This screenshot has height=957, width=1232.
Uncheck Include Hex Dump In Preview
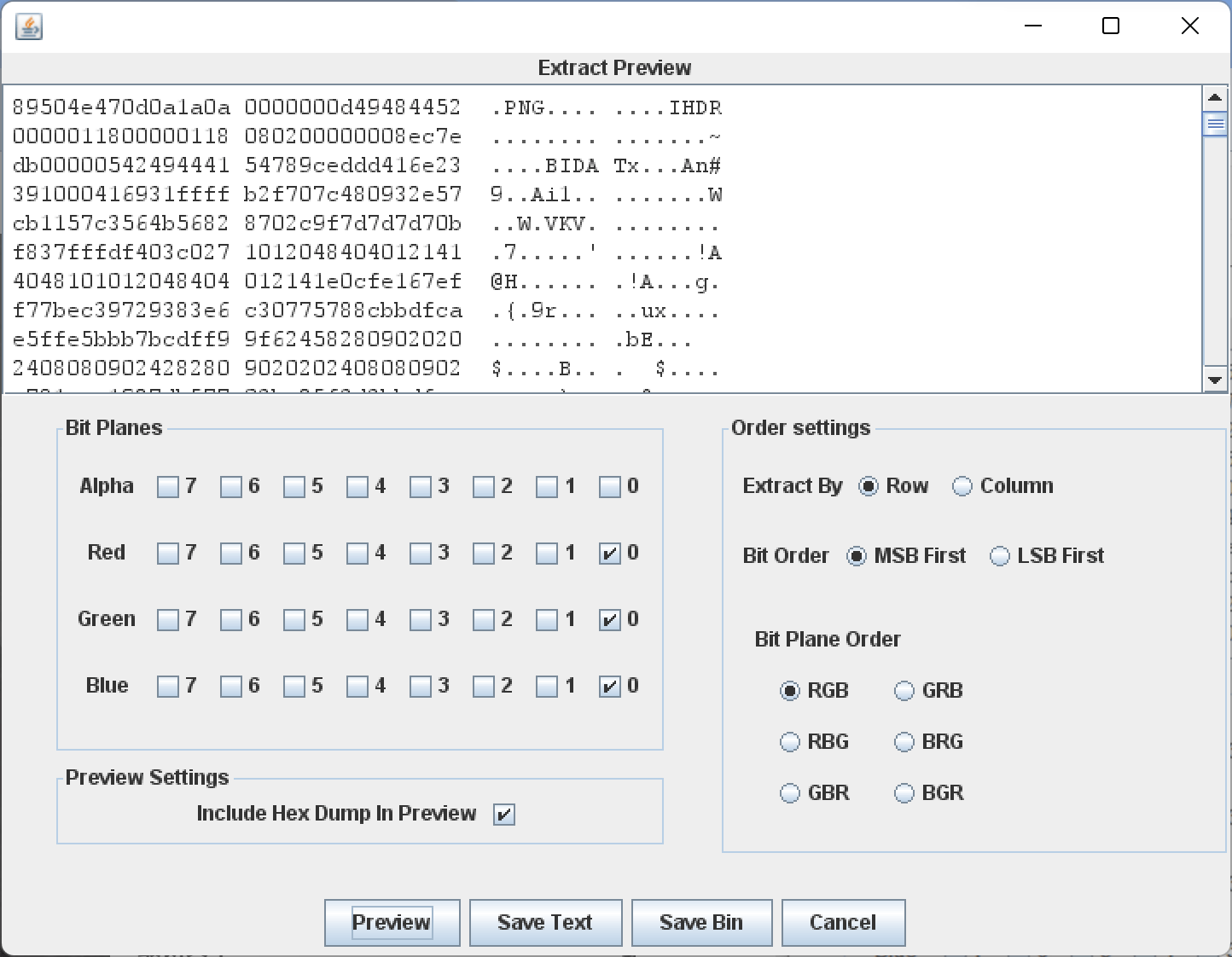point(503,815)
